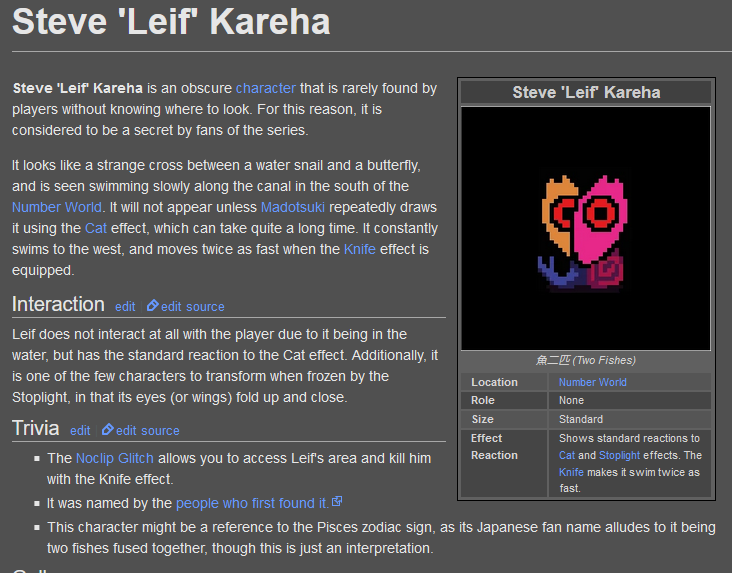Image resolution: width=732 pixels, height=573 pixels.
Task: Click the 'Effect Reaction' label in infobox
Action: 494,446
